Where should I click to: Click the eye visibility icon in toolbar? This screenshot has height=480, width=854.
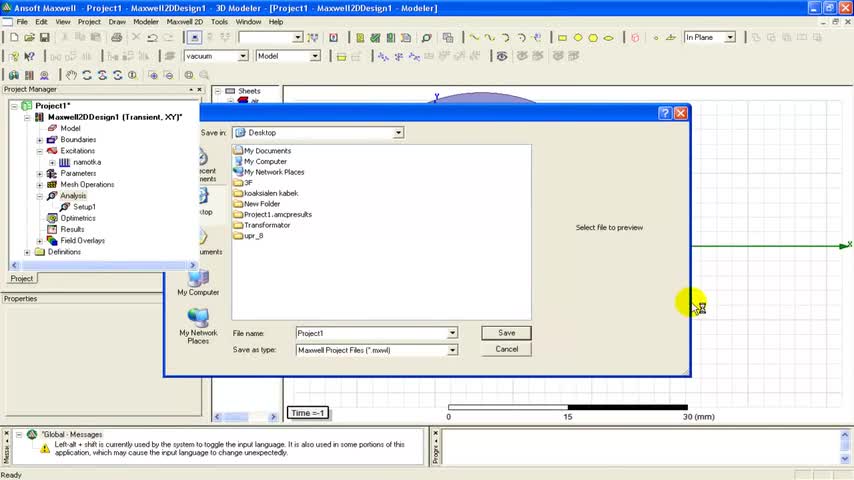point(502,56)
